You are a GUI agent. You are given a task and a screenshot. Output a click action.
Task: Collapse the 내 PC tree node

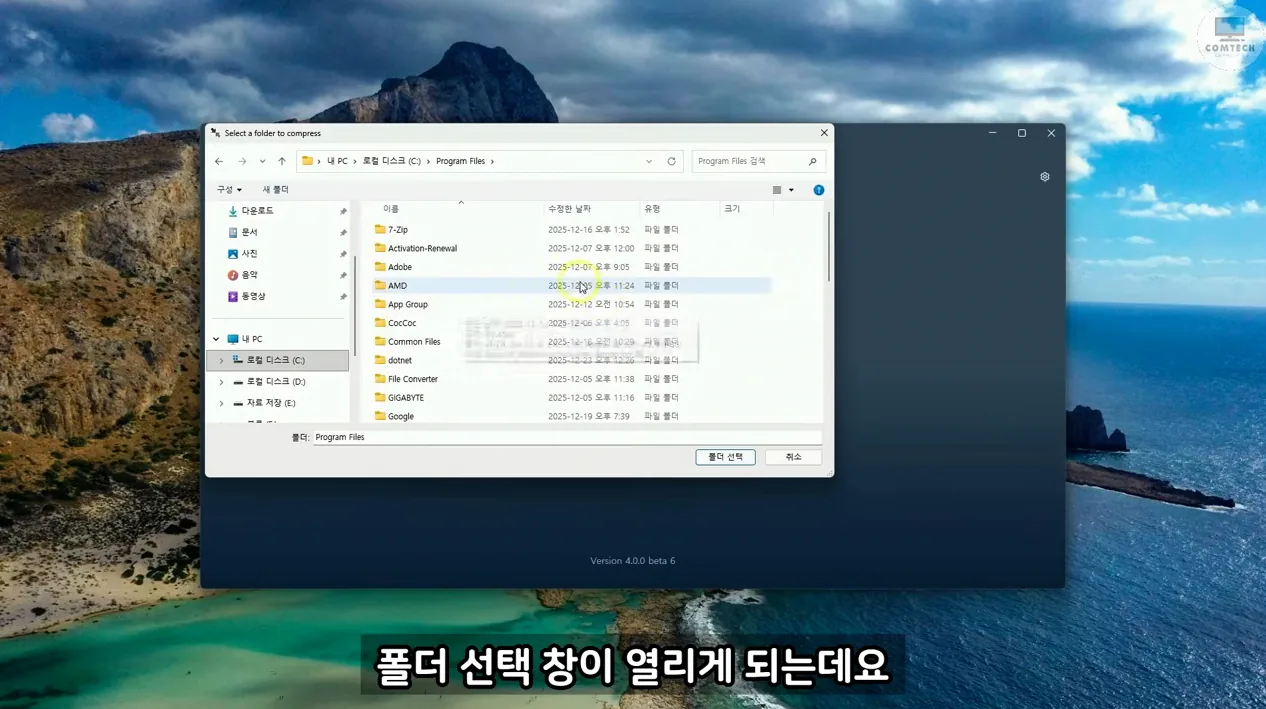(x=216, y=339)
